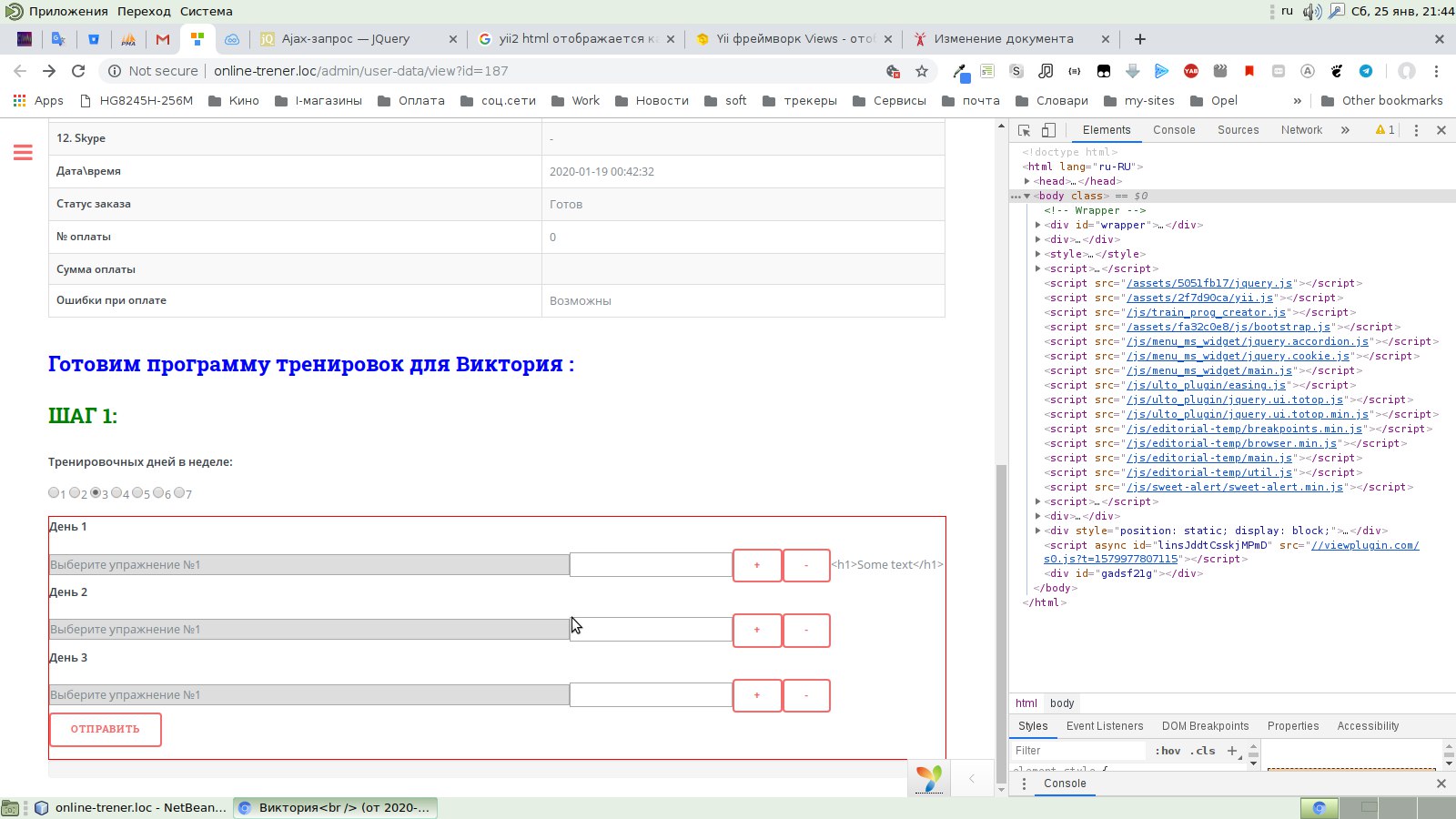Click the address bar URL
This screenshot has height=819, width=1456.
pos(361,71)
